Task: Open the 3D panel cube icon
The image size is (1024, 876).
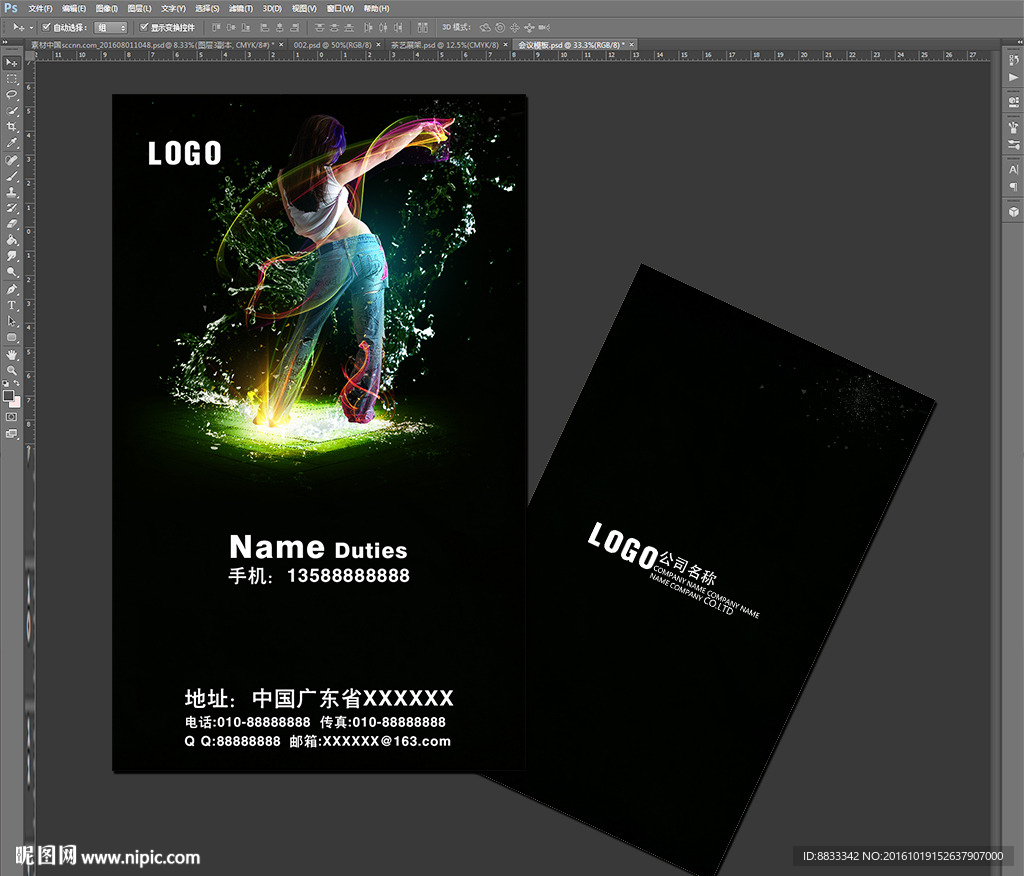Action: (x=1014, y=212)
